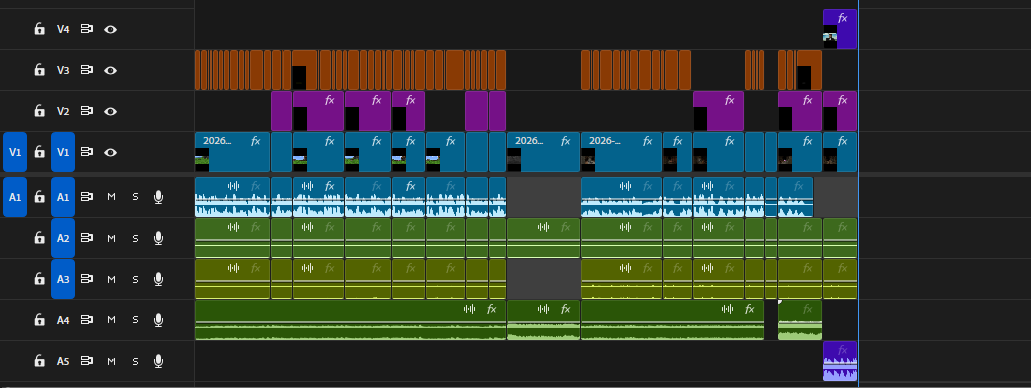Toggle V1 source patching button

point(15,152)
